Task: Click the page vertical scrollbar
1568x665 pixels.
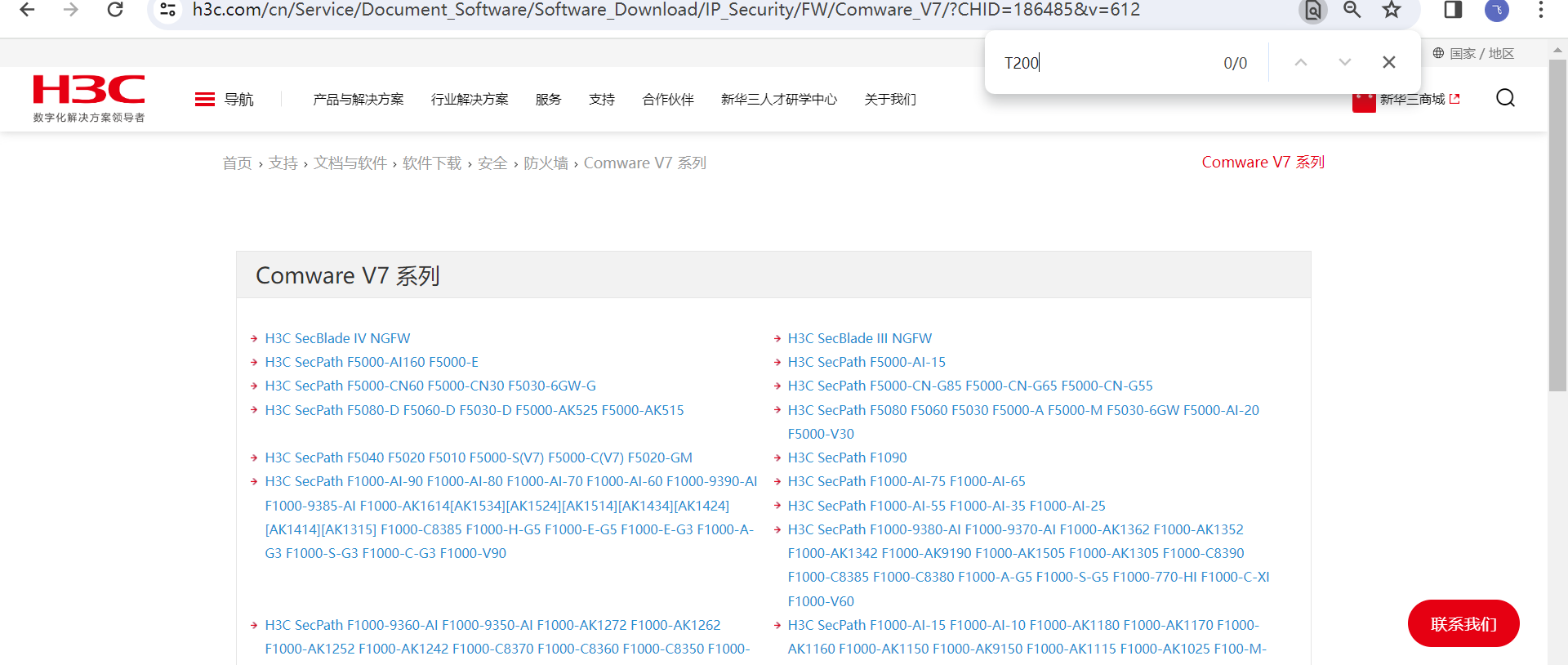Action: (x=1557, y=226)
